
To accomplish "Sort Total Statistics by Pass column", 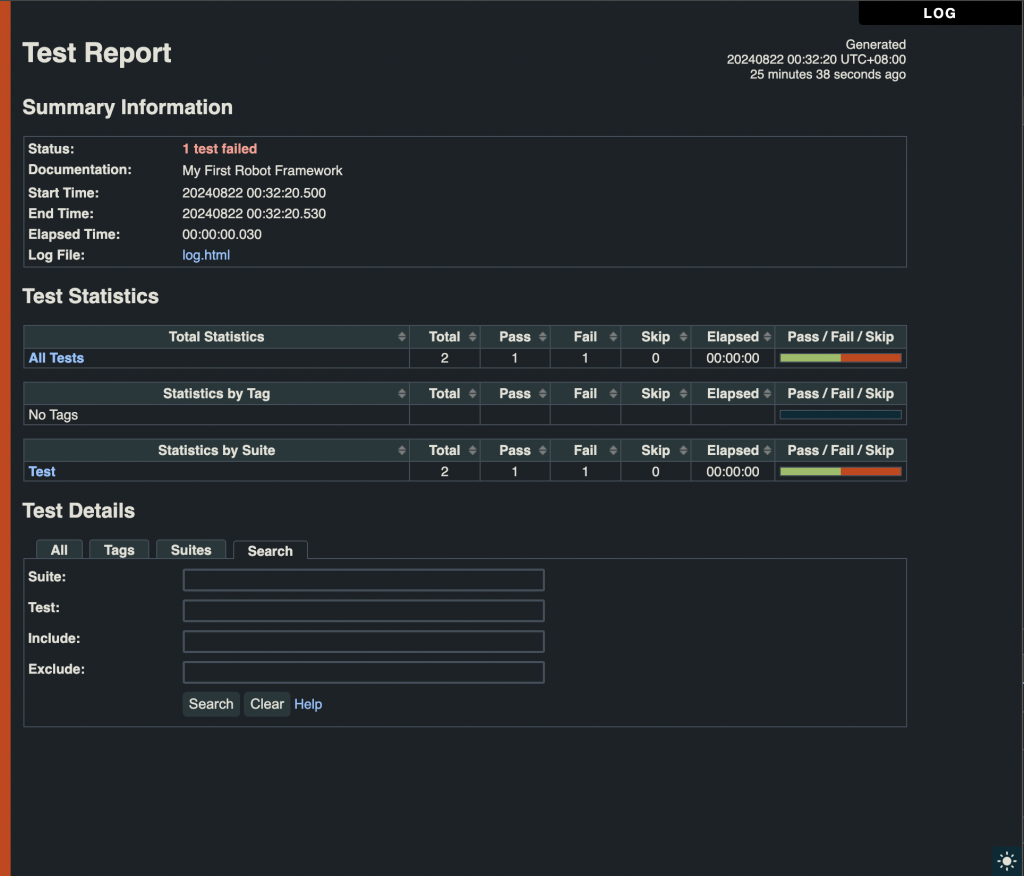I will coord(515,336).
